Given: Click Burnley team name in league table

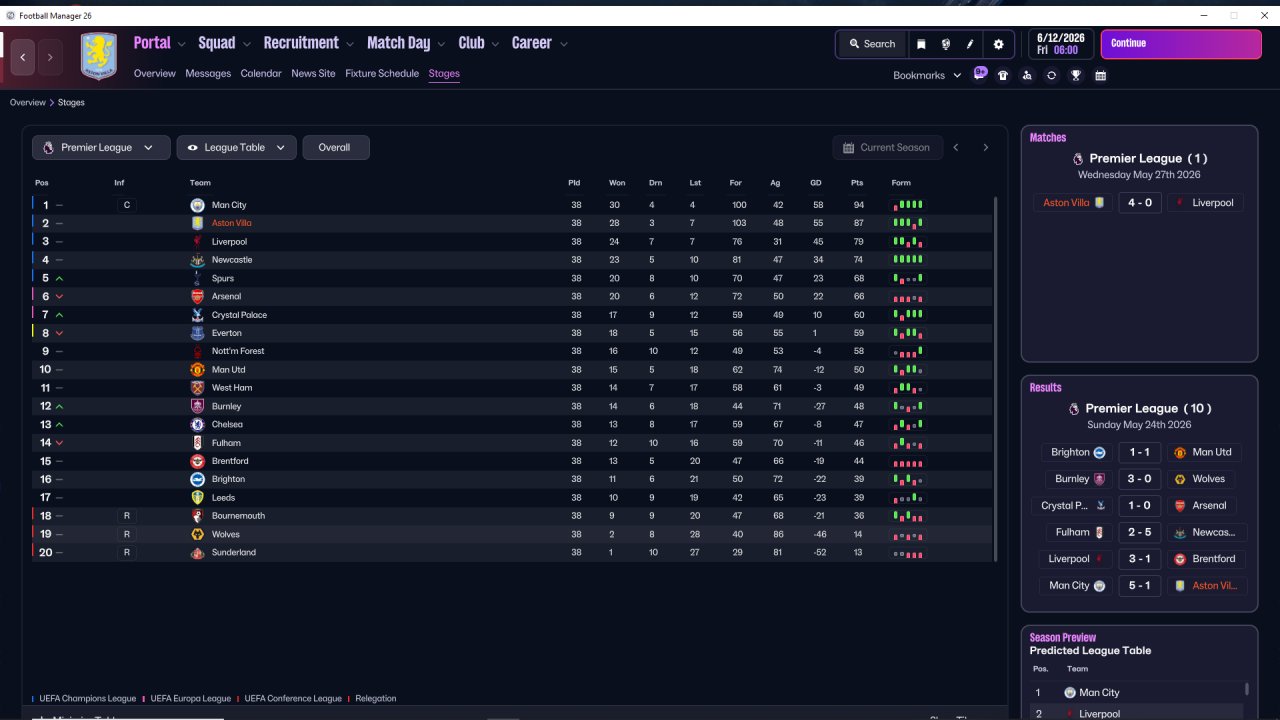Looking at the screenshot, I should pyautogui.click(x=226, y=407).
